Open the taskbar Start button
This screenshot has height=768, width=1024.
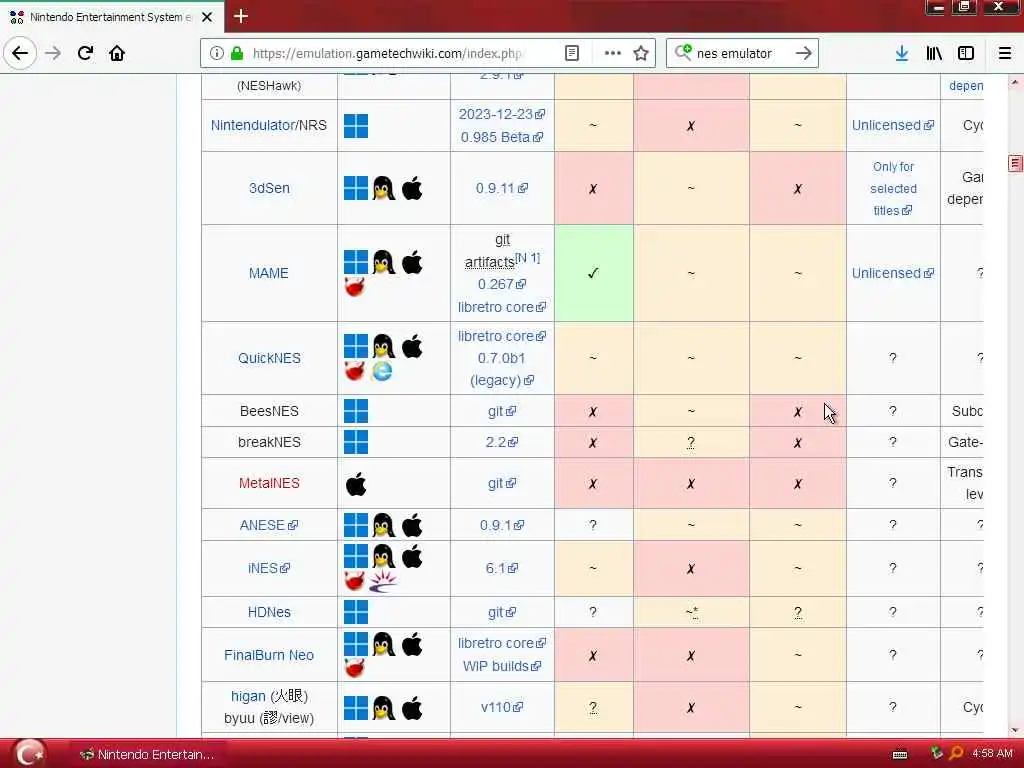29,754
